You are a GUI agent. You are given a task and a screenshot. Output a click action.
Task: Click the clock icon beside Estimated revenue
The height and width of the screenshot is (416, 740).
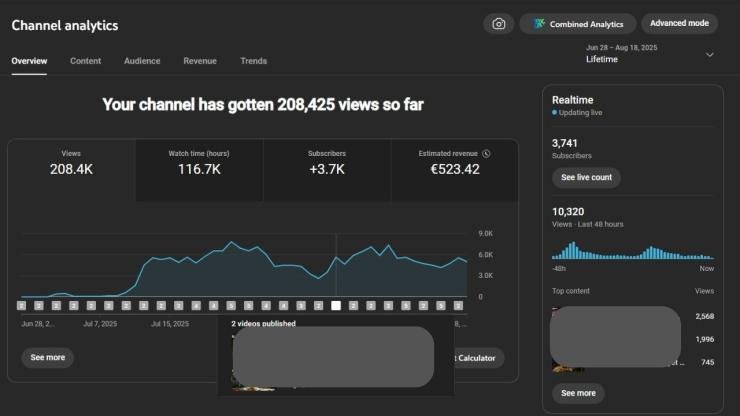click(x=486, y=153)
